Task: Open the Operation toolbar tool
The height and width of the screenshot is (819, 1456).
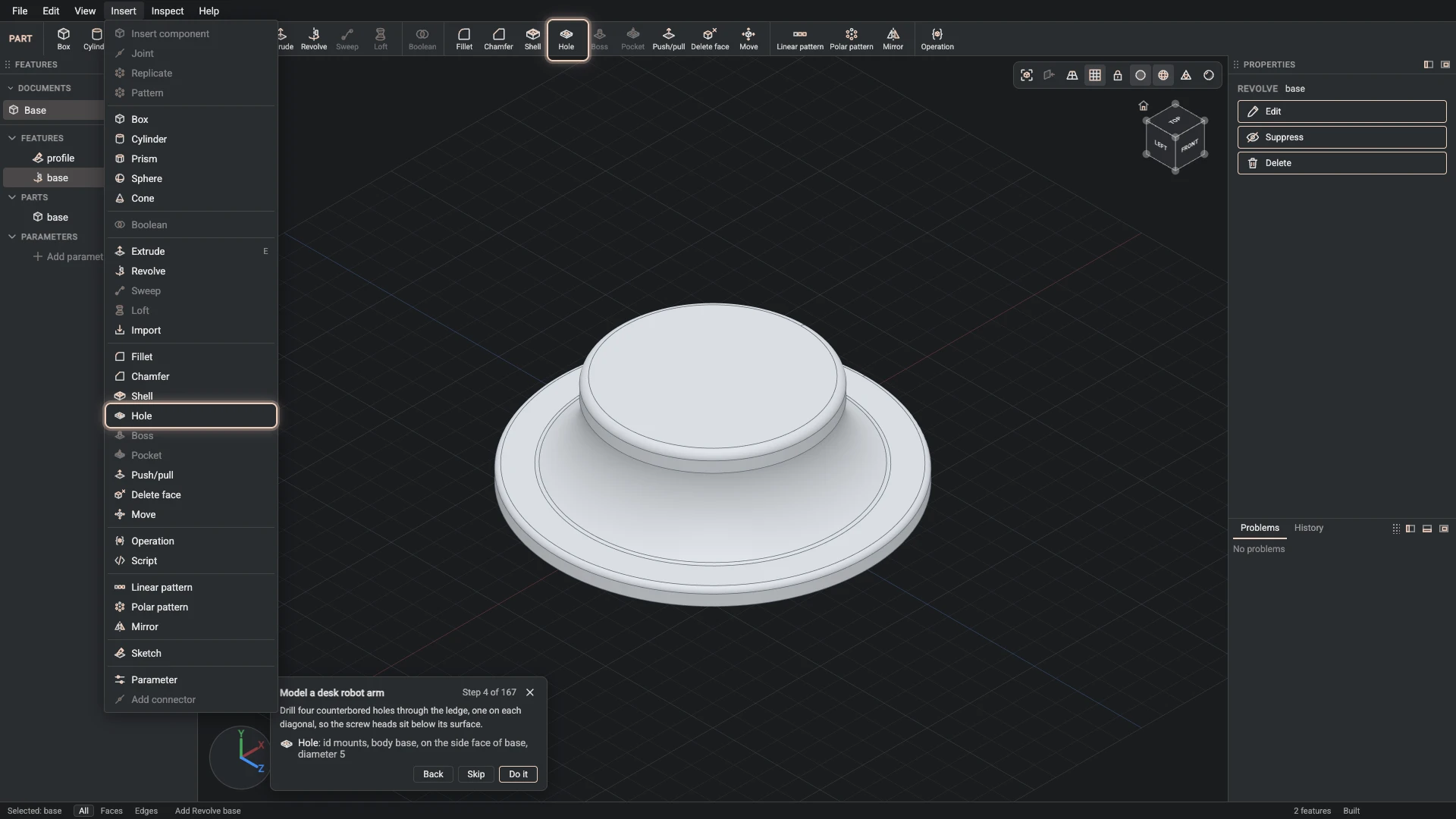Action: click(937, 39)
